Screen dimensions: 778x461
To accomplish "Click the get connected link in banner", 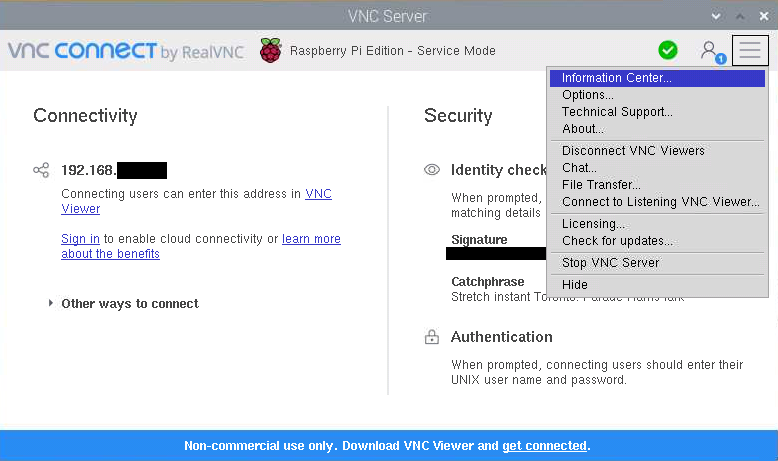I will click(544, 446).
